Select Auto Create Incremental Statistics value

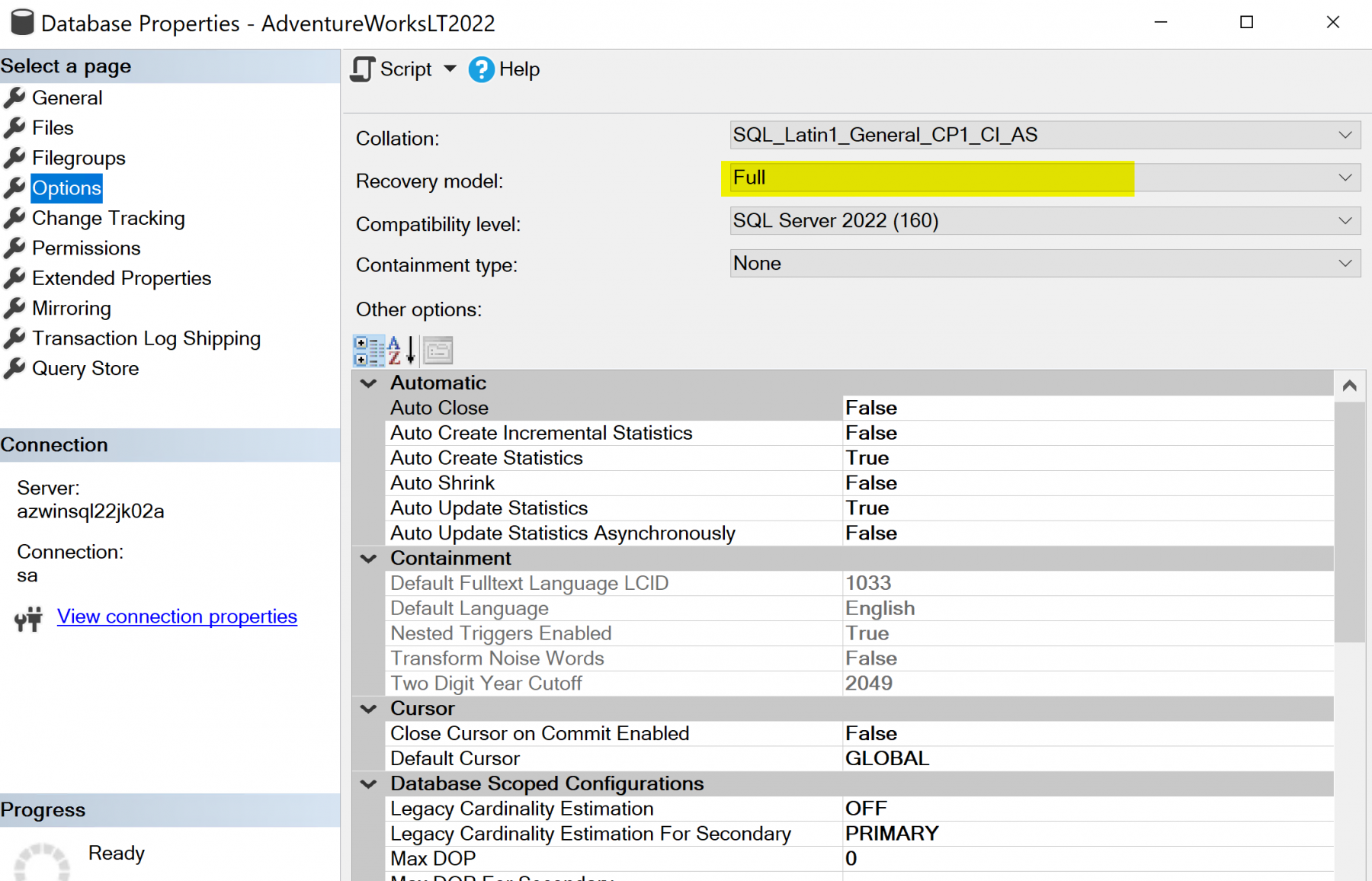click(1088, 433)
